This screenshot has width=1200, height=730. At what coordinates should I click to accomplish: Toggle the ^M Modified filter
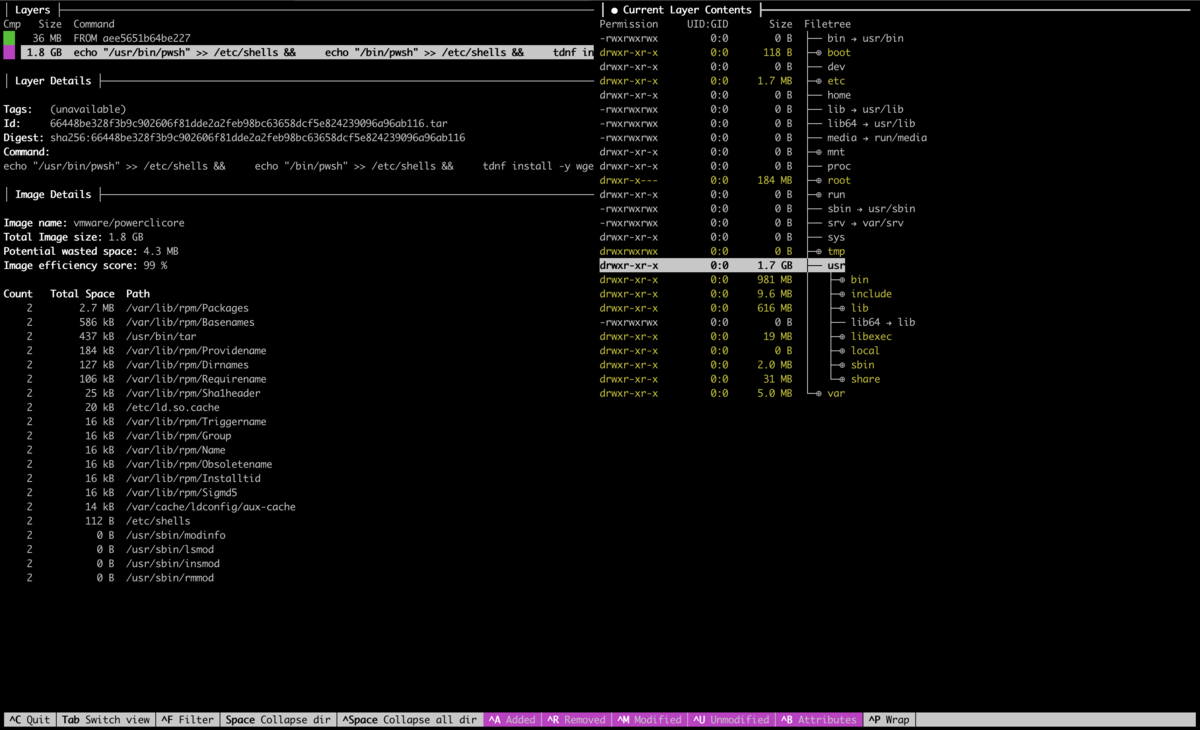coord(649,720)
